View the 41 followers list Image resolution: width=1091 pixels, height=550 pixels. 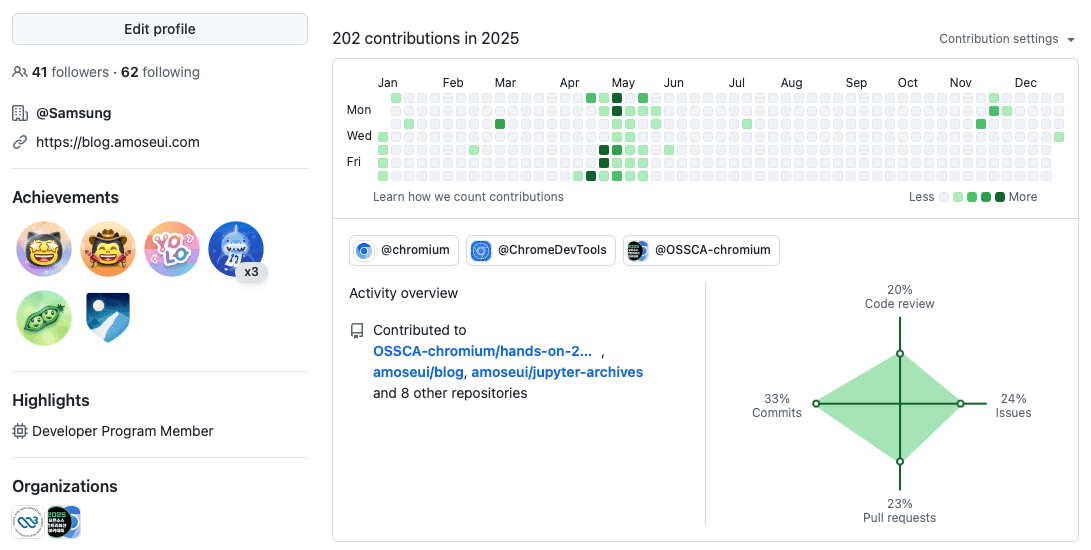click(x=70, y=72)
